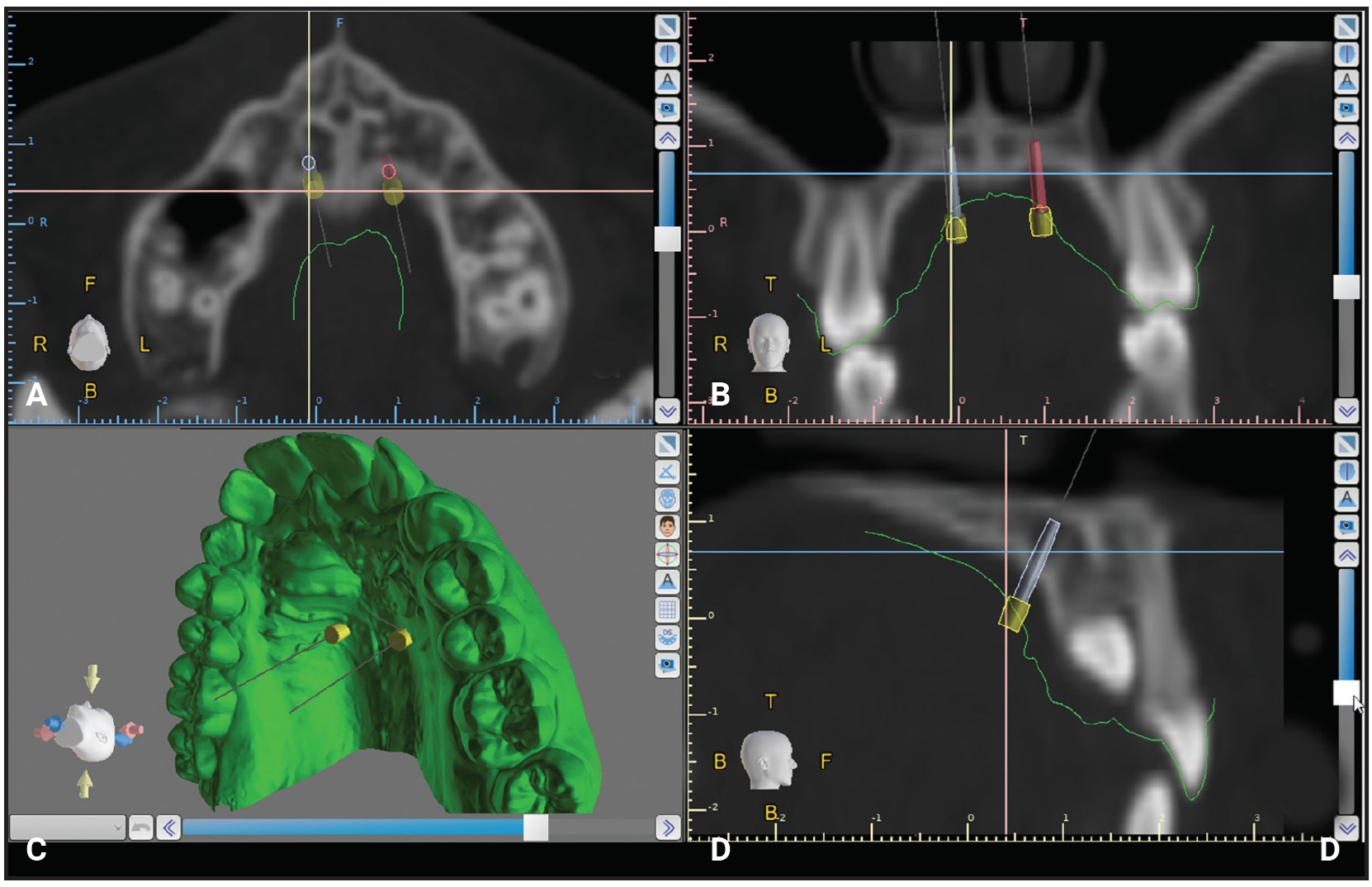Click double-up chevron in axial view
Screen dimensions: 1372x887
667,136
